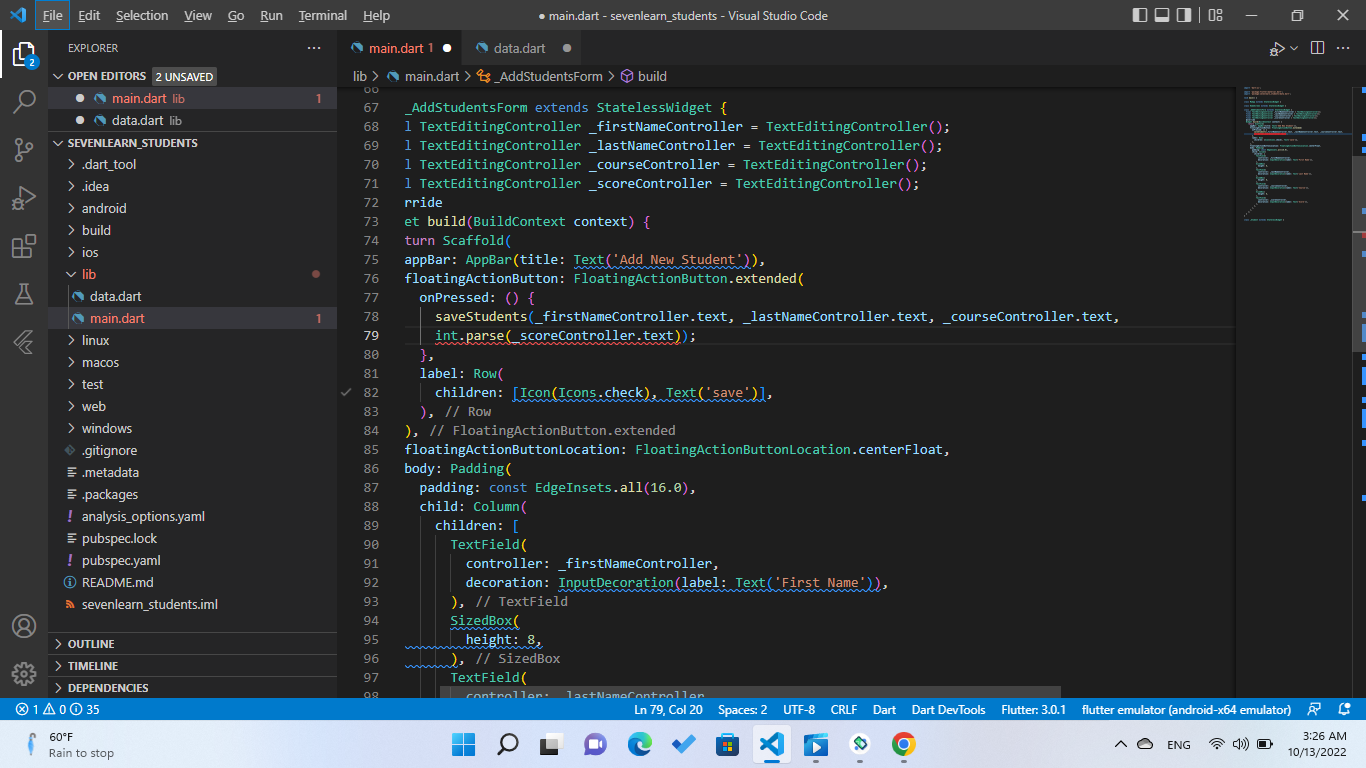Expand the OUTLINE section

pyautogui.click(x=91, y=644)
